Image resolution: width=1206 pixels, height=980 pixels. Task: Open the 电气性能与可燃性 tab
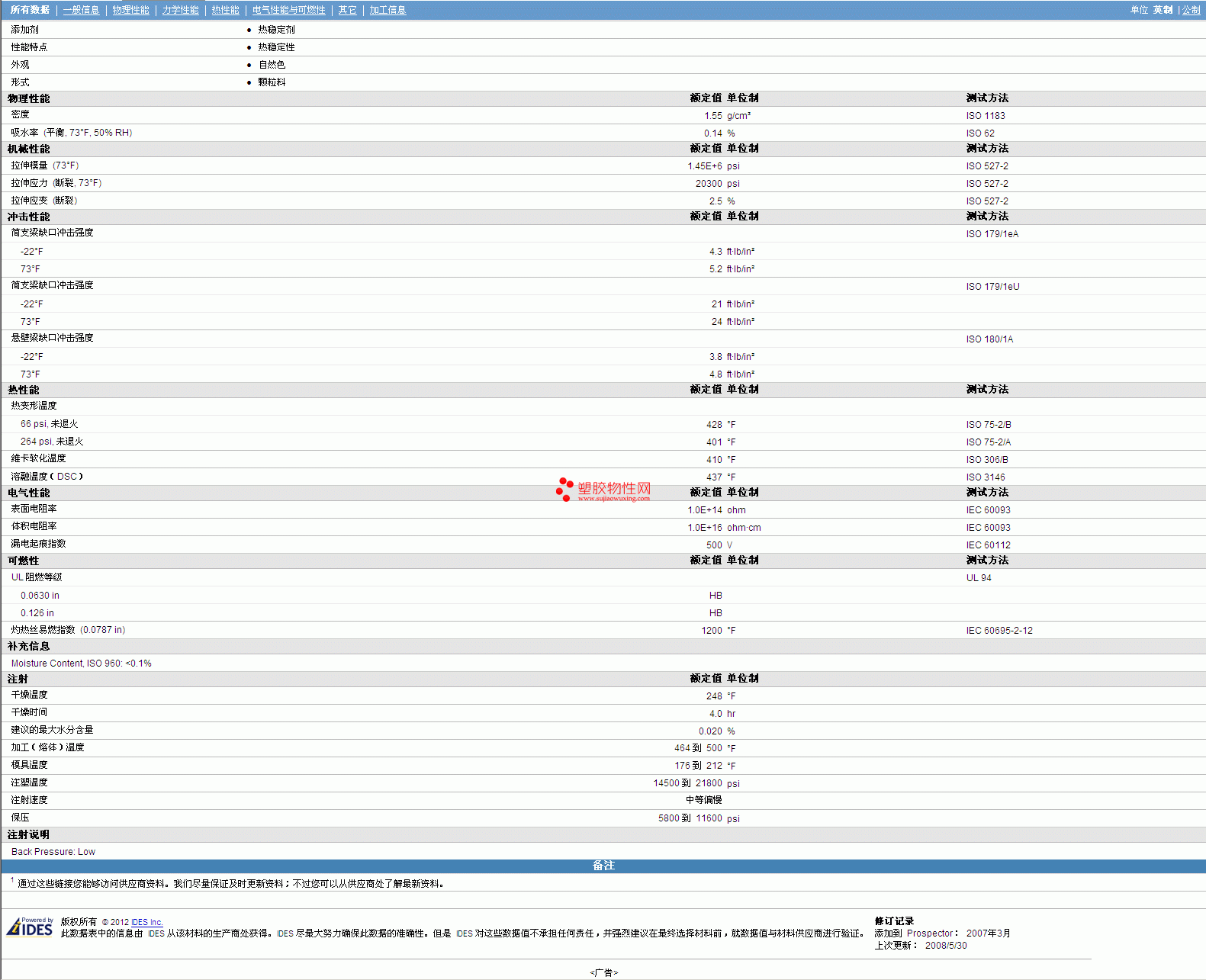pos(288,10)
